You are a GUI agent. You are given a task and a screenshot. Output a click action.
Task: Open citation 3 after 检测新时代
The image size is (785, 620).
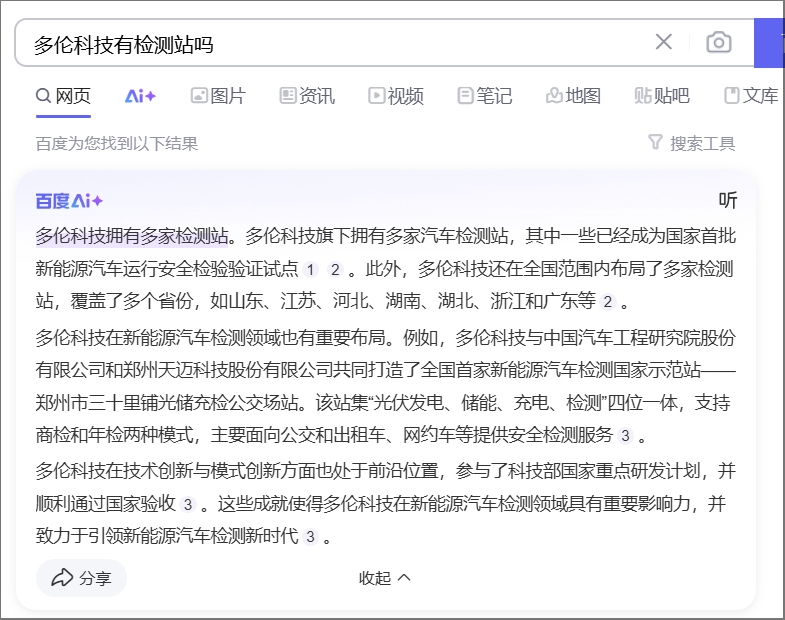[x=310, y=537]
